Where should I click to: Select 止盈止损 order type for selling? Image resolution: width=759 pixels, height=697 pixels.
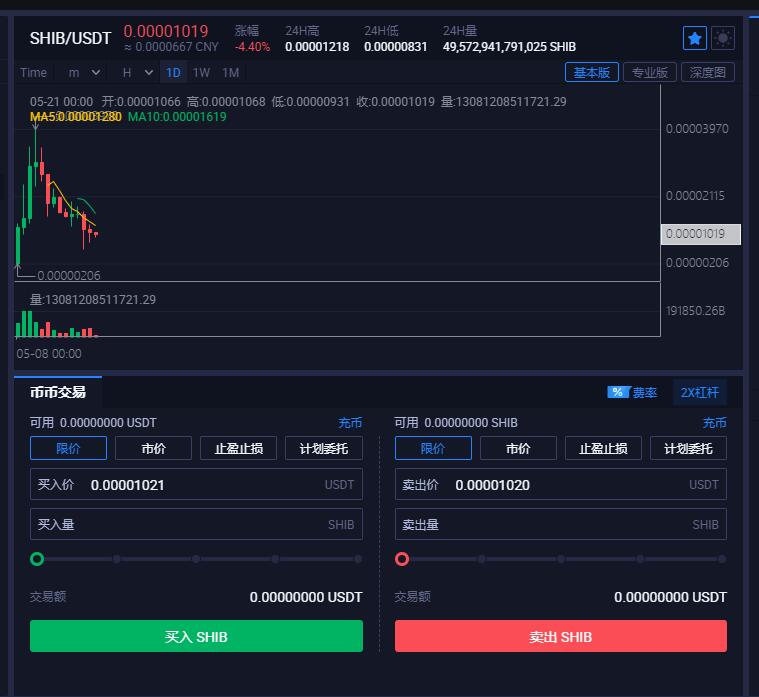(x=603, y=448)
